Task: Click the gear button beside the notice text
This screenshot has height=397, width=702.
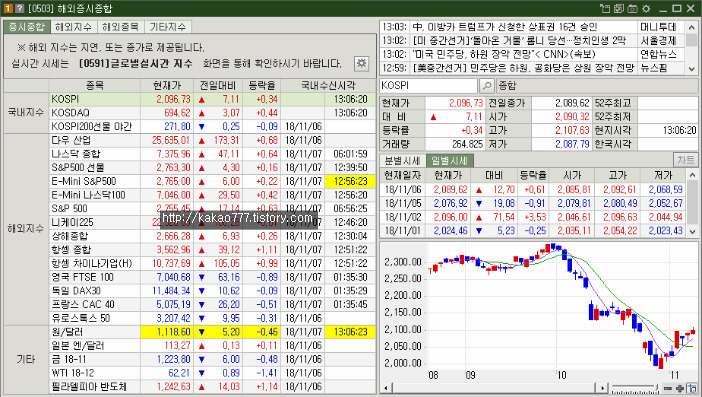Action: point(361,64)
